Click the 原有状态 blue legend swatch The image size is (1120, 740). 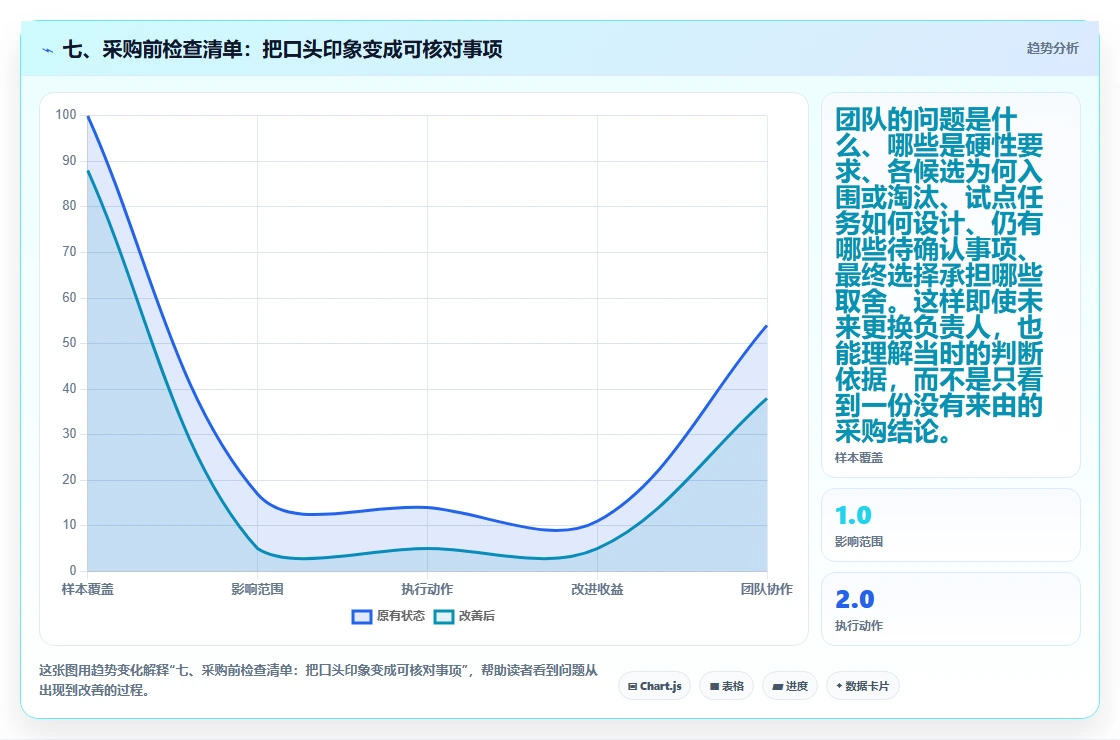pos(362,616)
